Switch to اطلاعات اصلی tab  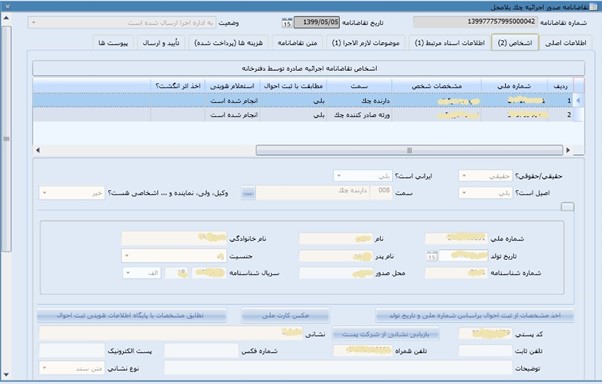566,43
